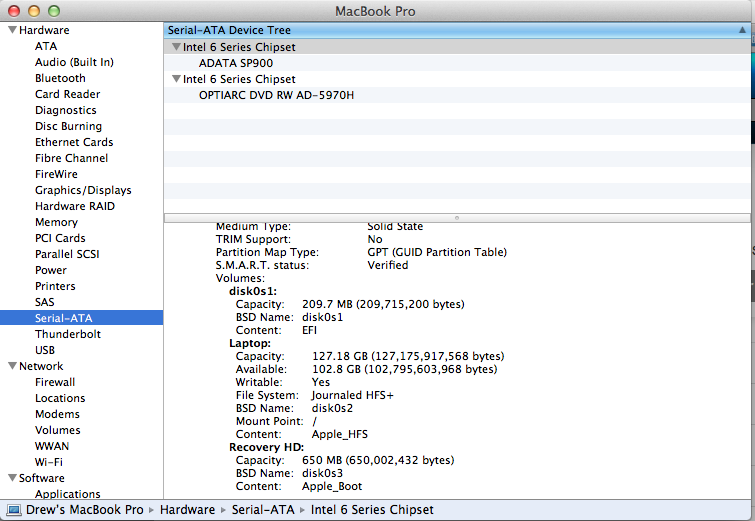Click the 127.18 GB capacity value
755x521 pixels.
(408, 356)
